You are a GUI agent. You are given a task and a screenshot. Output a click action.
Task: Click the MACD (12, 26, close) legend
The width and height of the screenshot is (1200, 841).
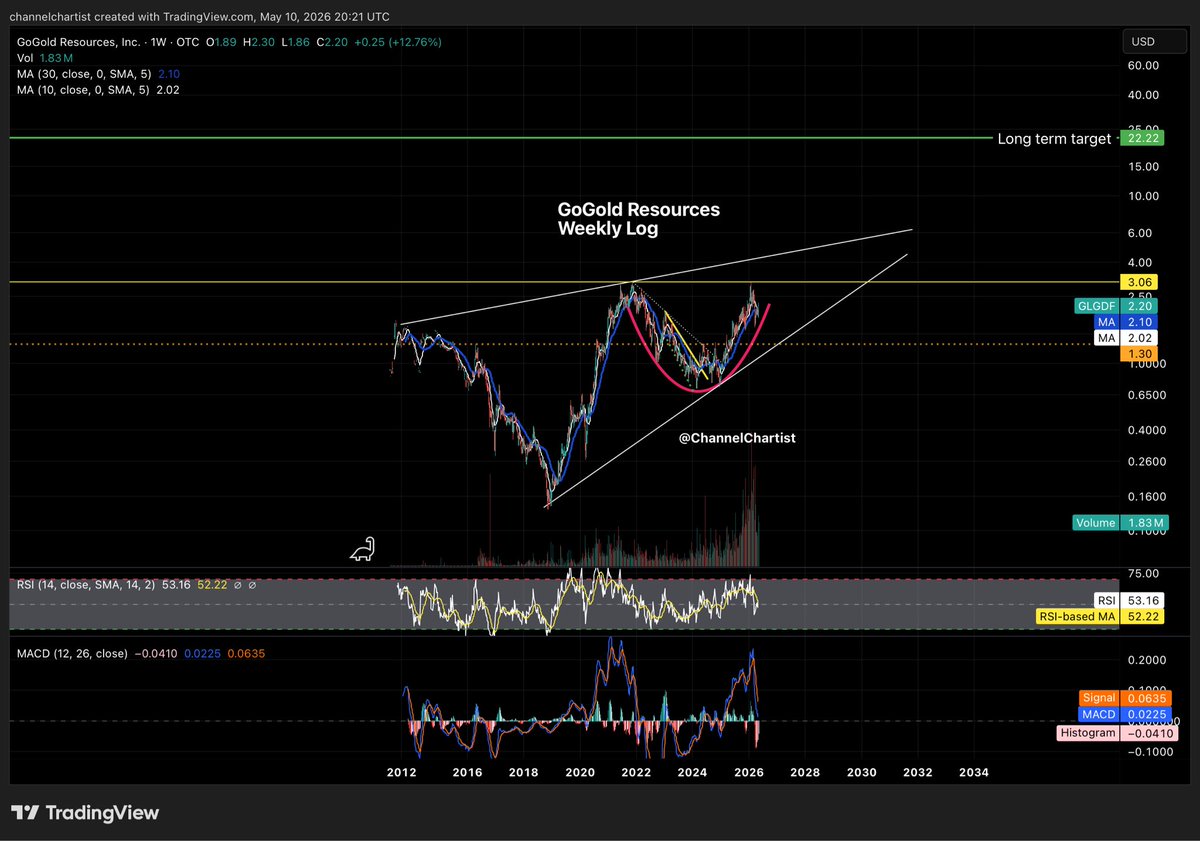click(x=141, y=653)
